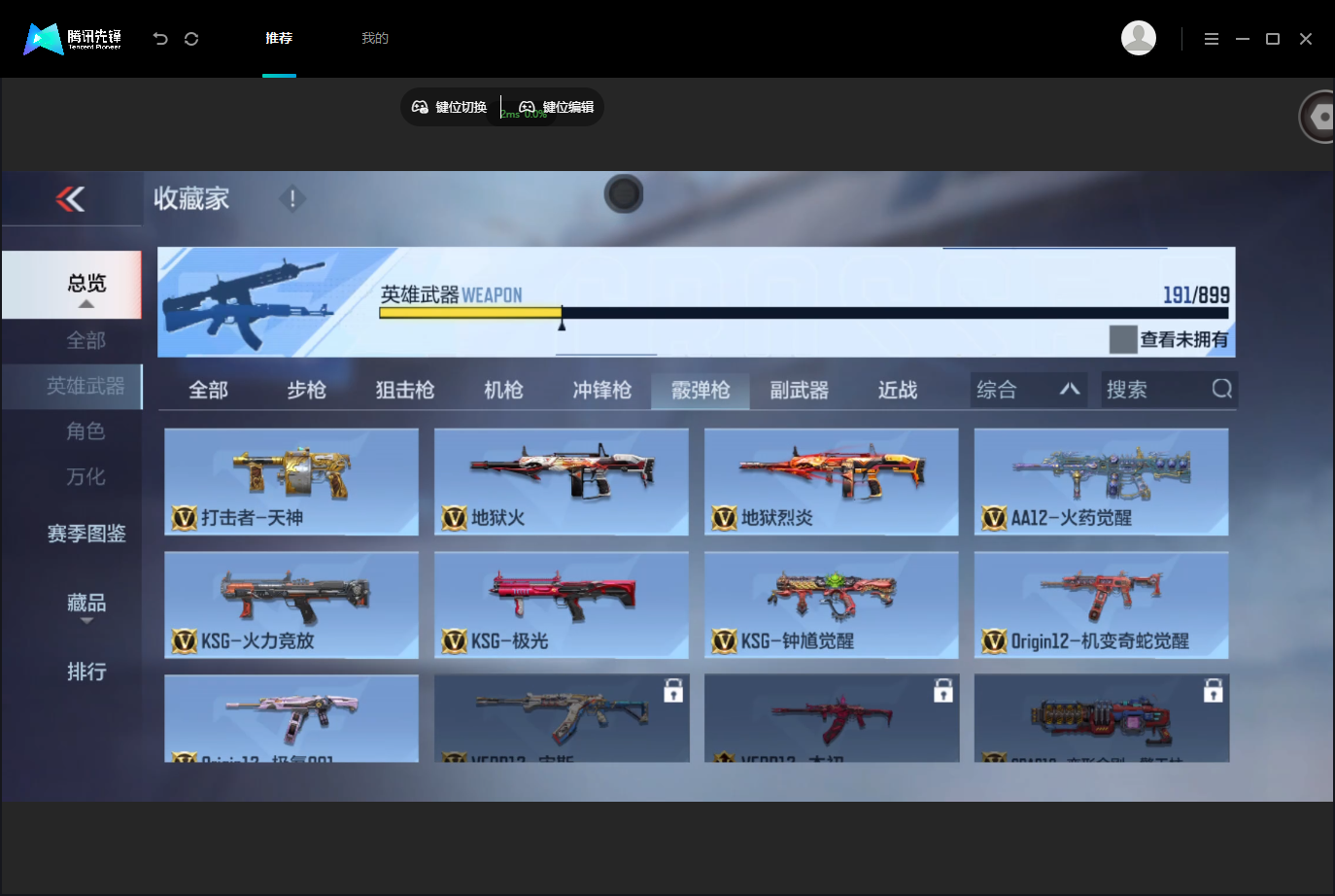Image resolution: width=1335 pixels, height=896 pixels.
Task: Switch to the 我的 tab
Action: (x=375, y=39)
